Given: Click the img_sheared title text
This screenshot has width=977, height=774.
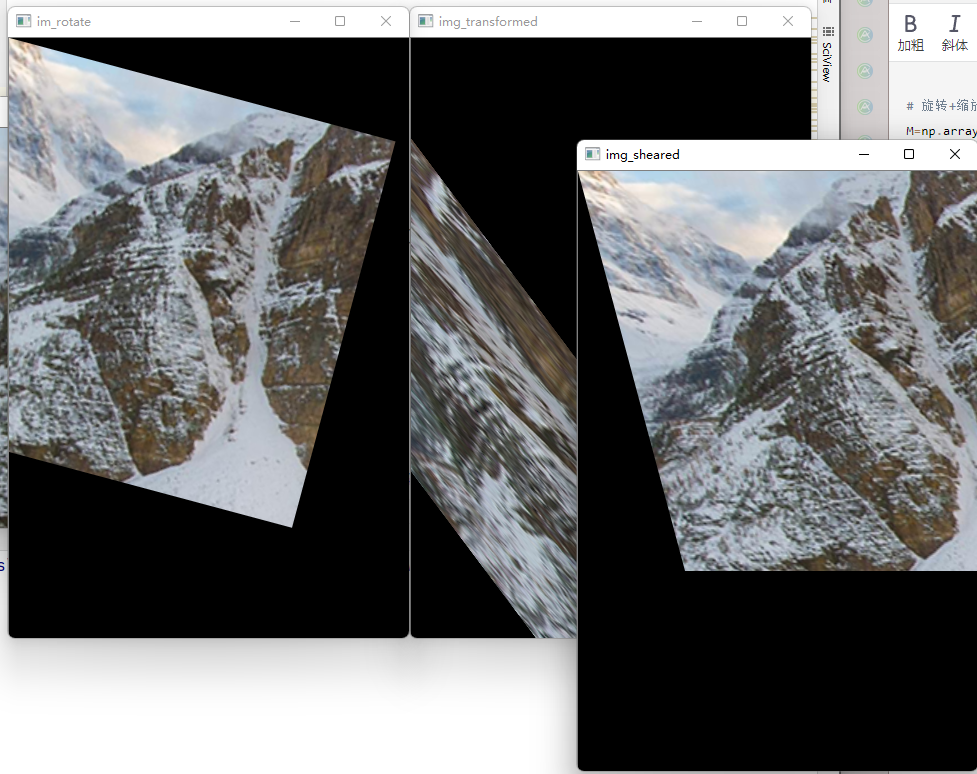Looking at the screenshot, I should [x=642, y=155].
